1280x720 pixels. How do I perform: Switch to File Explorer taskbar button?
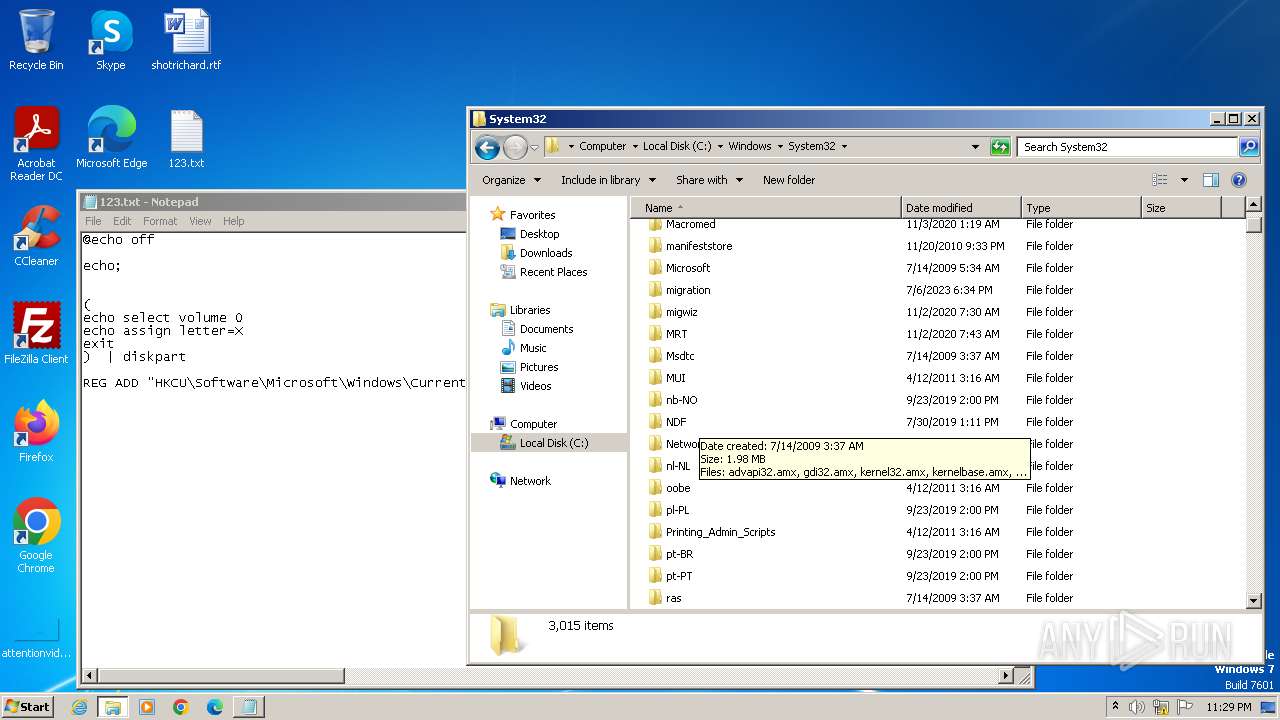[x=113, y=707]
